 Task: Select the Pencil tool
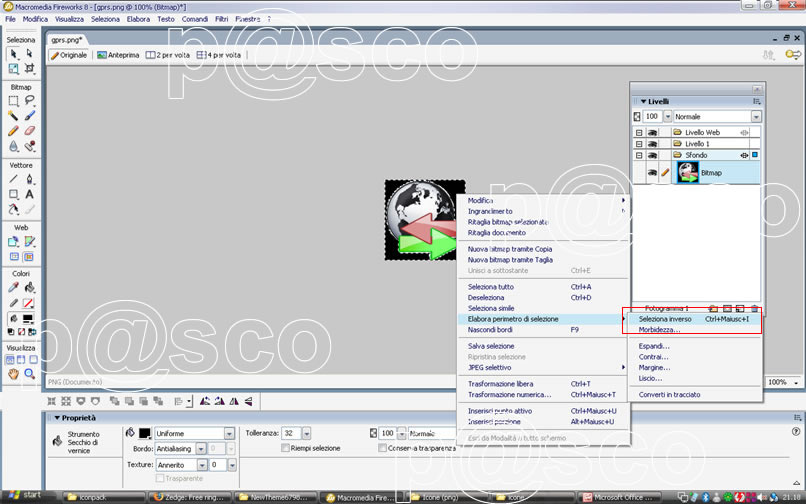pyautogui.click(x=14, y=131)
